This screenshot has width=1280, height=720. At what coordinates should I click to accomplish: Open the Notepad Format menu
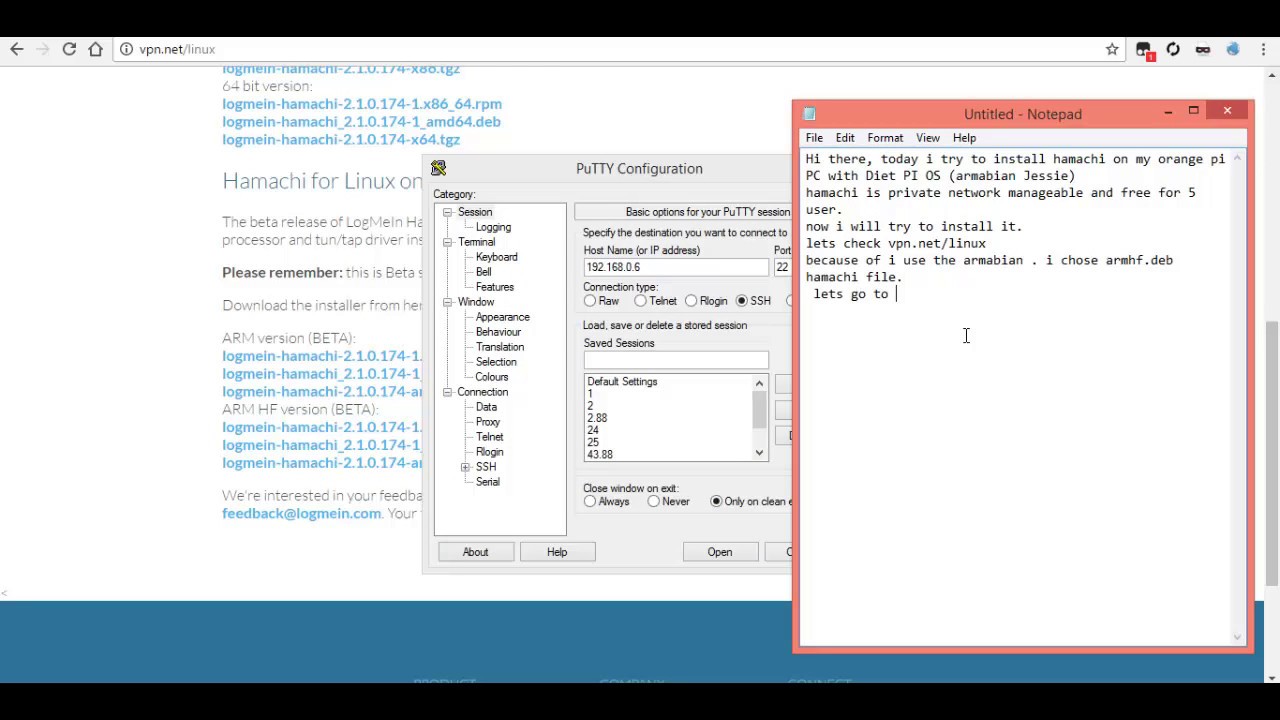tap(885, 138)
